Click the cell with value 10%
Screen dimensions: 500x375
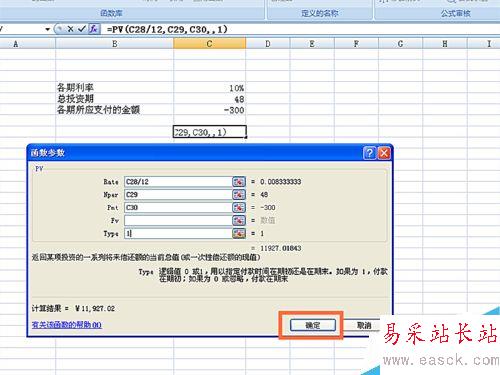[209, 88]
